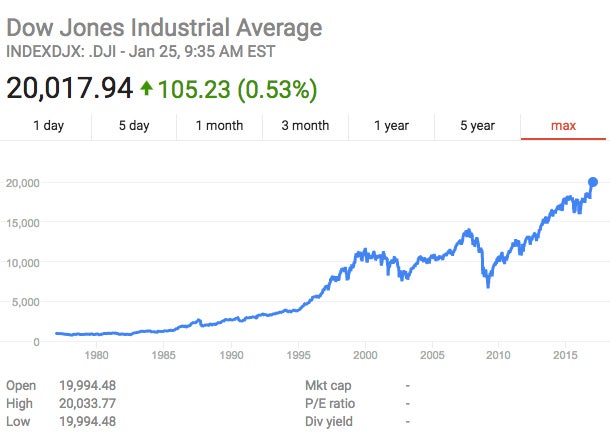Click the Div yield label
This screenshot has width=610, height=444.
tap(328, 421)
